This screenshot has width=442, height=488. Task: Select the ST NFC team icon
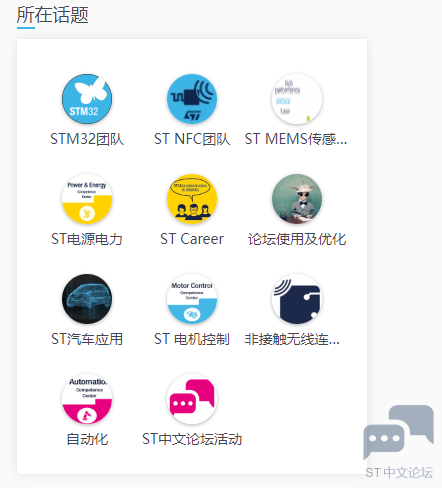[x=192, y=99]
